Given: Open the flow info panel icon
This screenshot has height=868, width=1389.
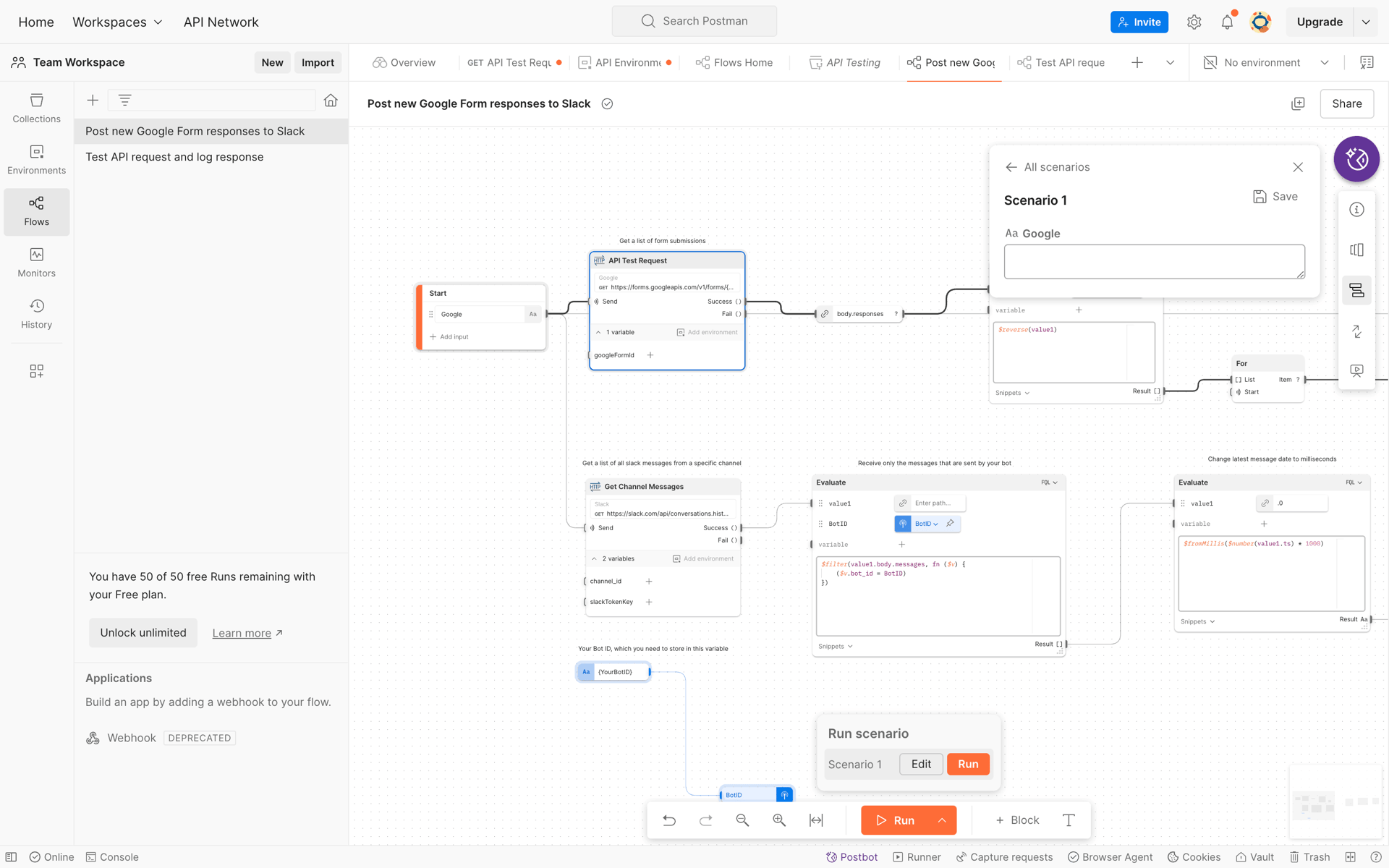Looking at the screenshot, I should click(x=1356, y=210).
